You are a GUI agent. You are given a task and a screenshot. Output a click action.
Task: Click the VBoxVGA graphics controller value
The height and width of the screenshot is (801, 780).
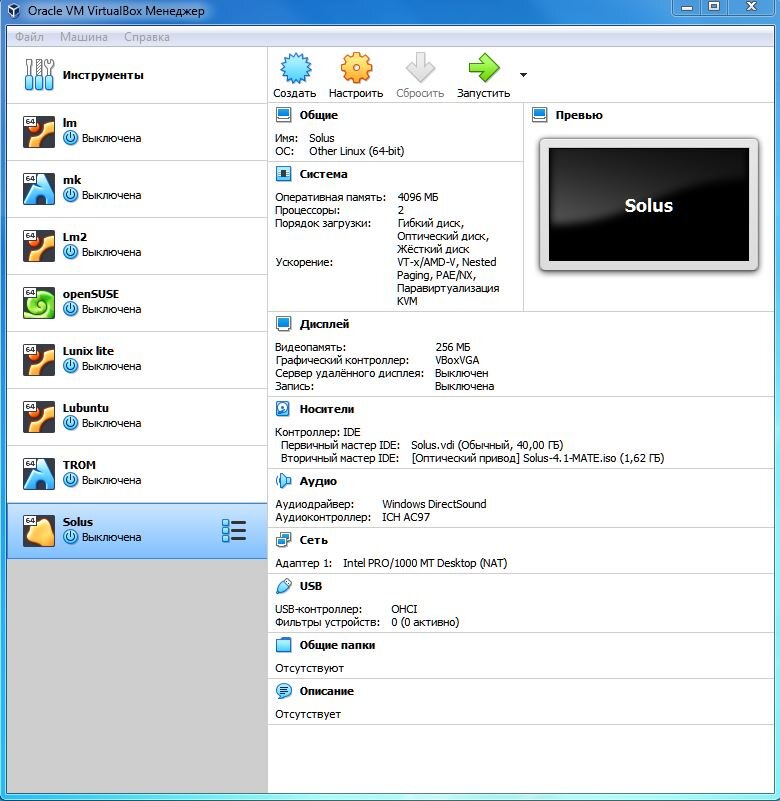coord(457,360)
